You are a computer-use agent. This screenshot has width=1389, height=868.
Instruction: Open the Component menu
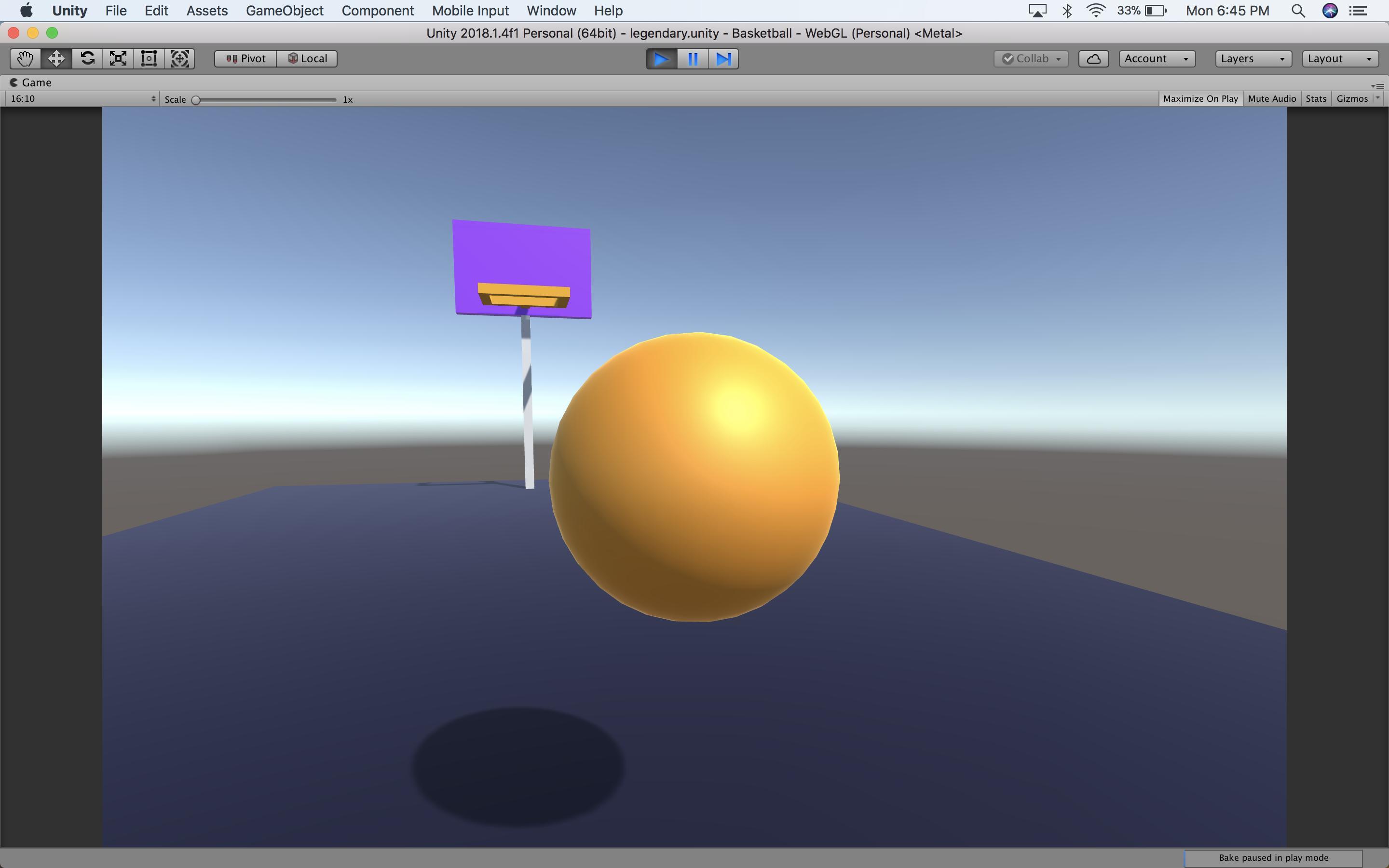[x=378, y=10]
